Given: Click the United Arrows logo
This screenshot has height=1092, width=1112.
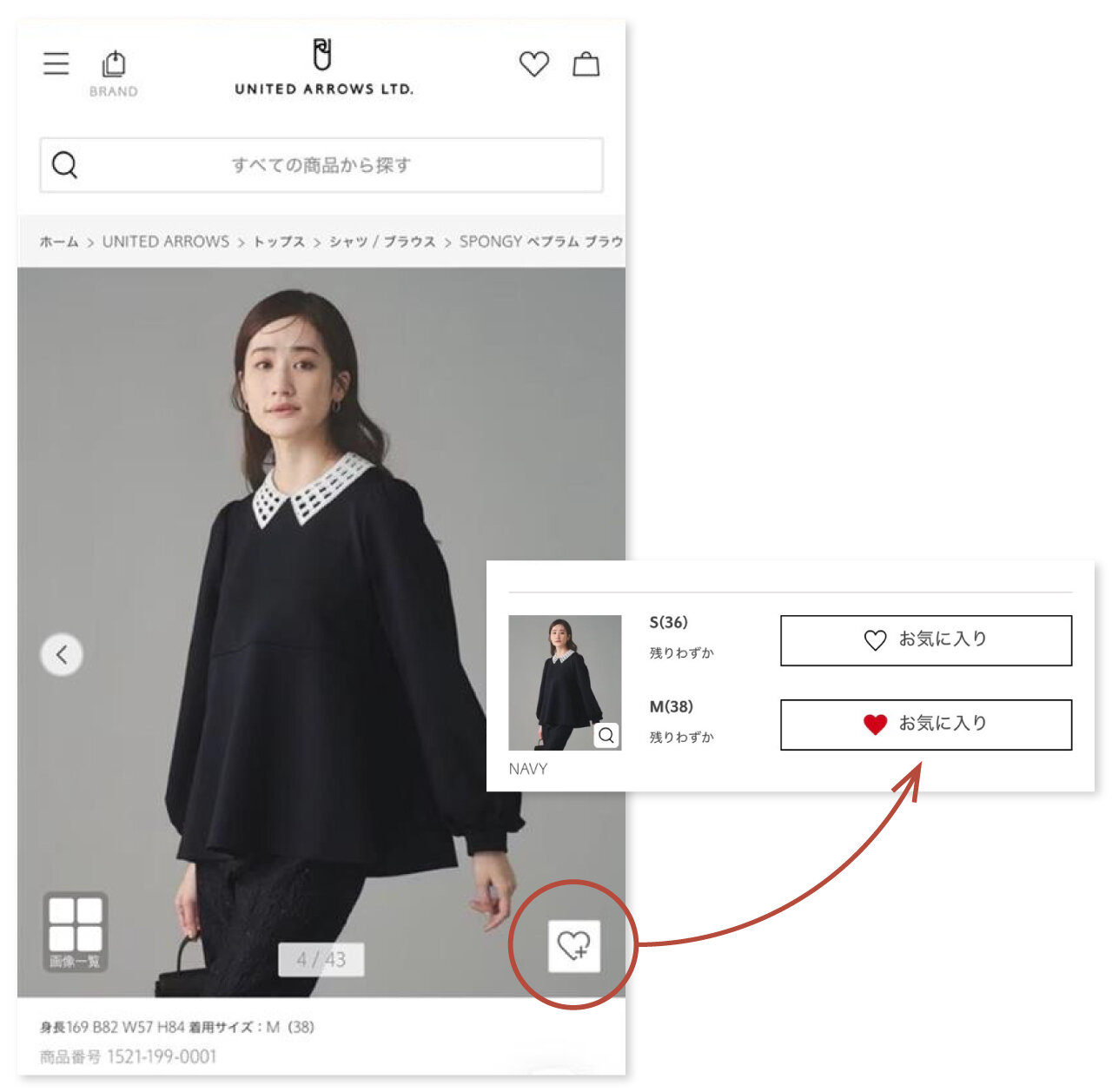Looking at the screenshot, I should (323, 68).
